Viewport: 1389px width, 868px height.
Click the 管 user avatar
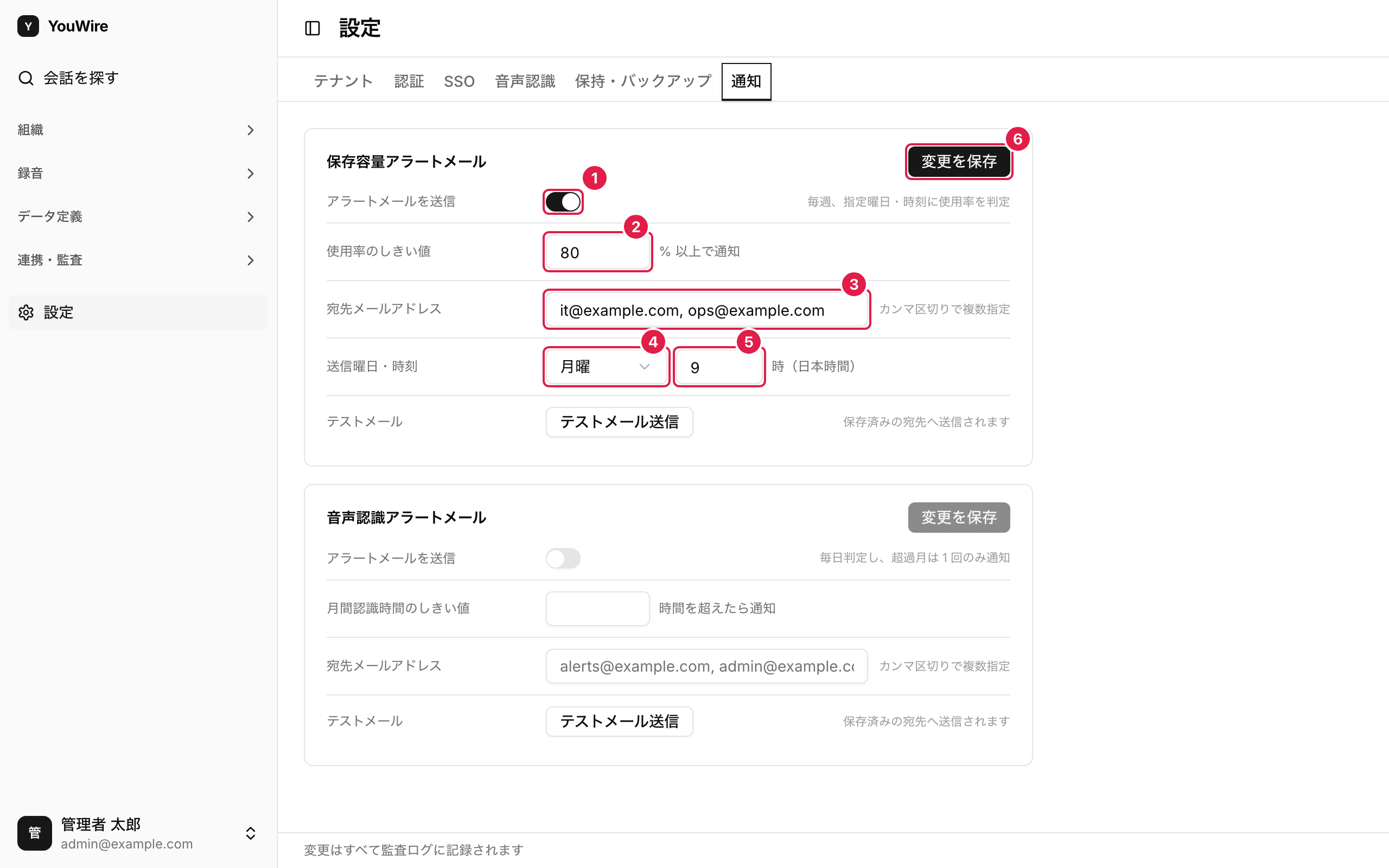(x=34, y=833)
